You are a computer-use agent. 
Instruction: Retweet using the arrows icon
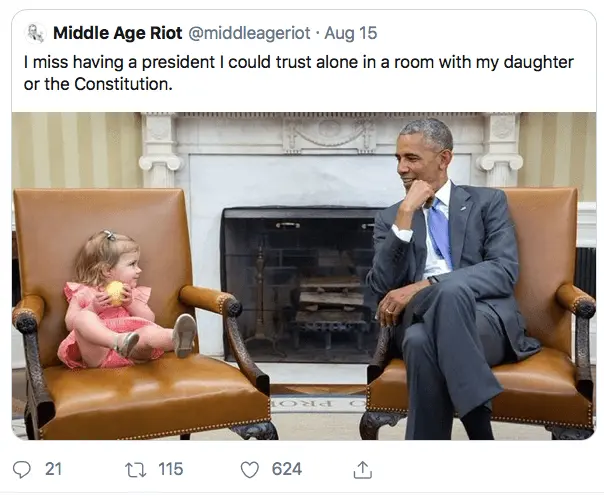point(136,468)
